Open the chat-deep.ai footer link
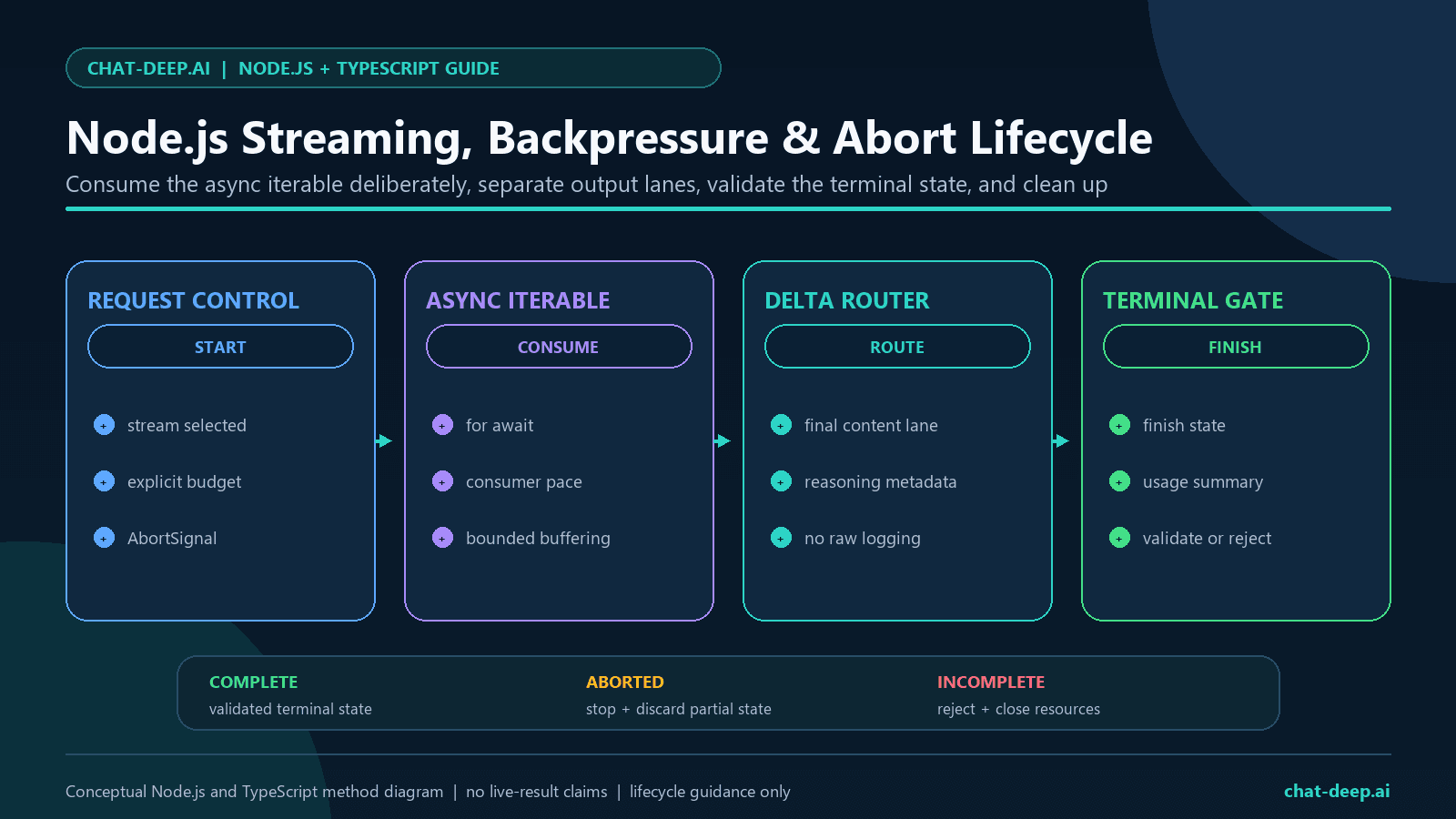Viewport: 1456px width, 819px height. [1337, 791]
